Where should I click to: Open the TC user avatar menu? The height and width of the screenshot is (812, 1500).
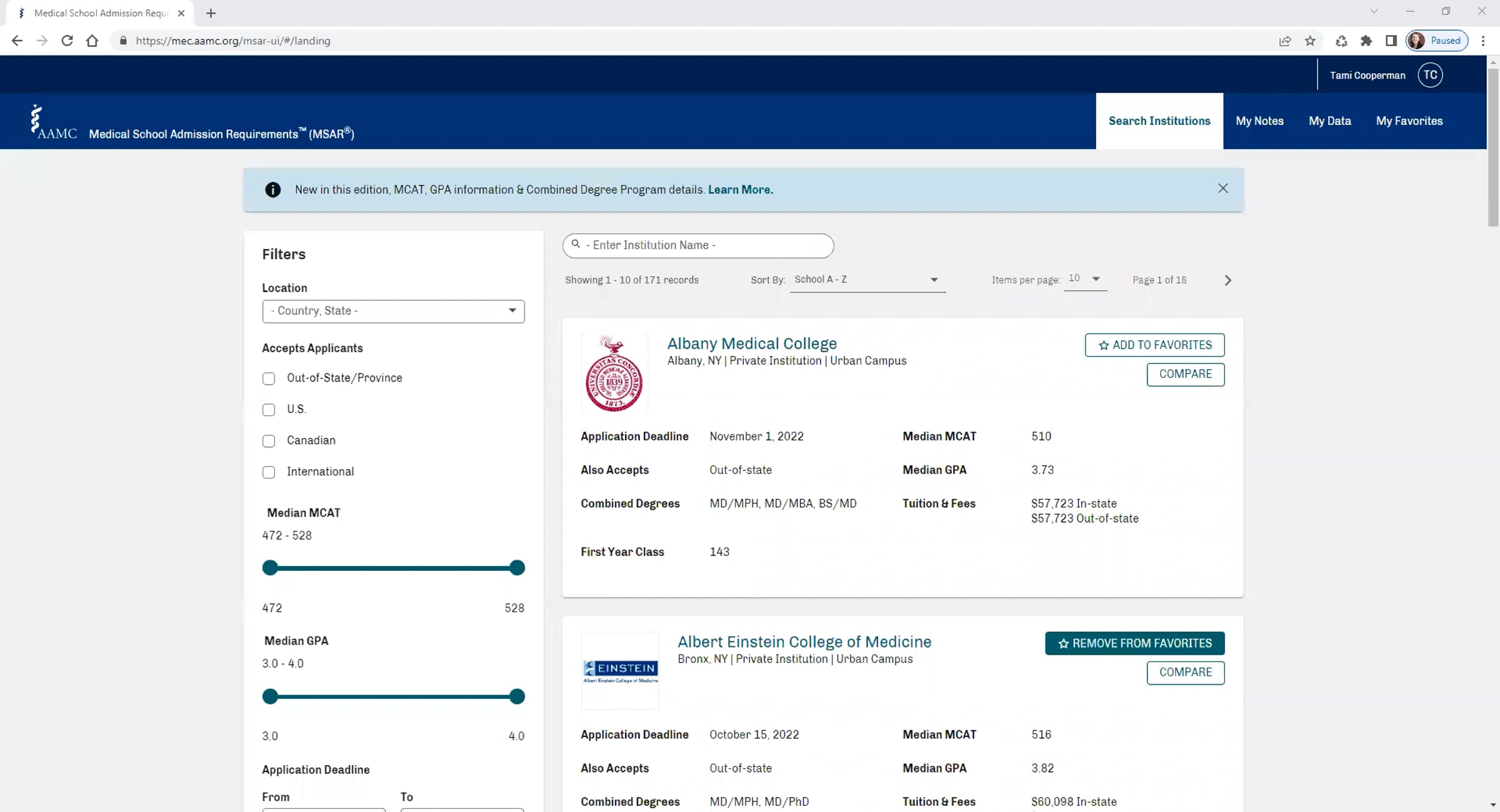[x=1430, y=75]
